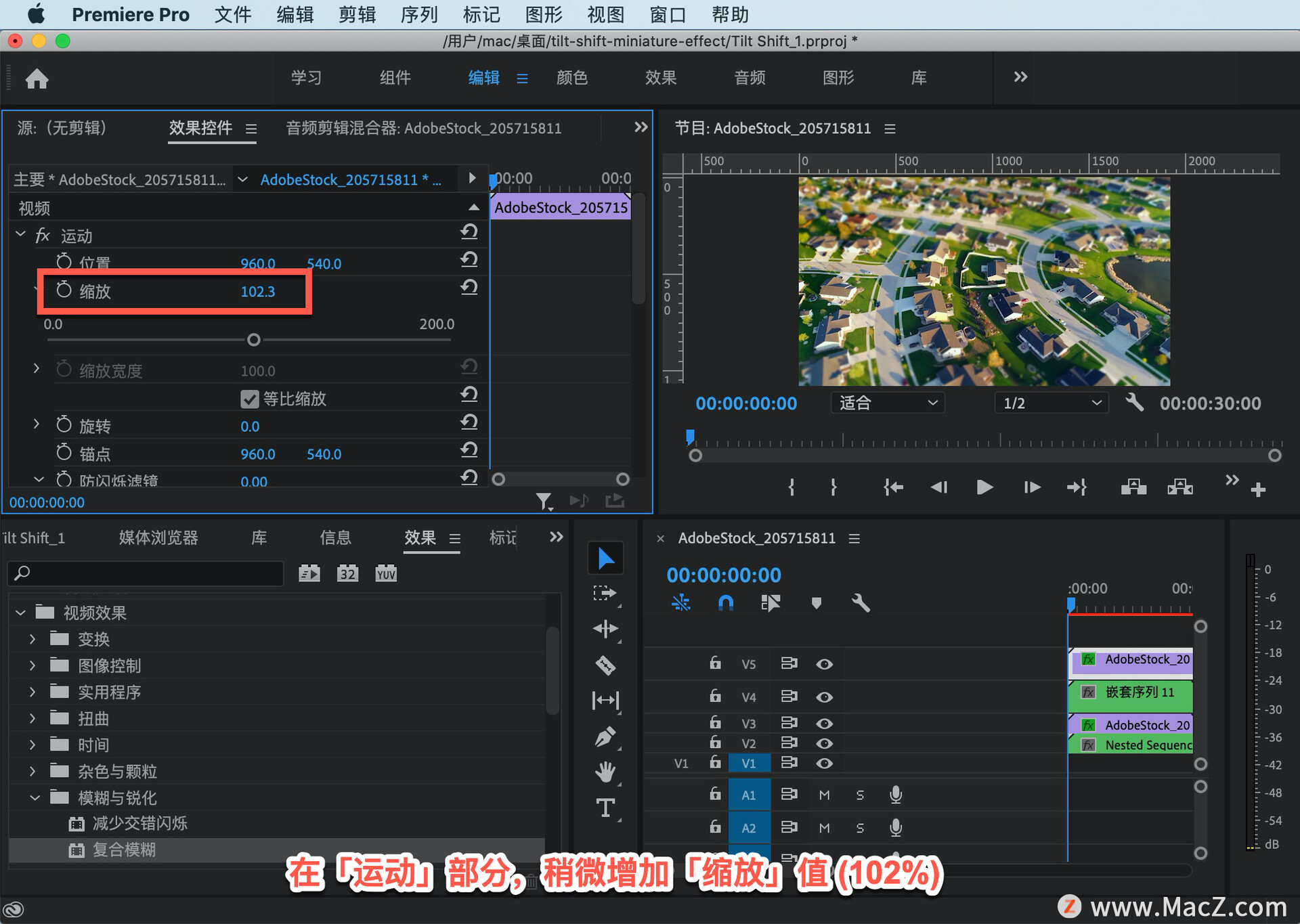Step forward one frame
Viewport: 1300px width, 924px height.
(x=1032, y=487)
